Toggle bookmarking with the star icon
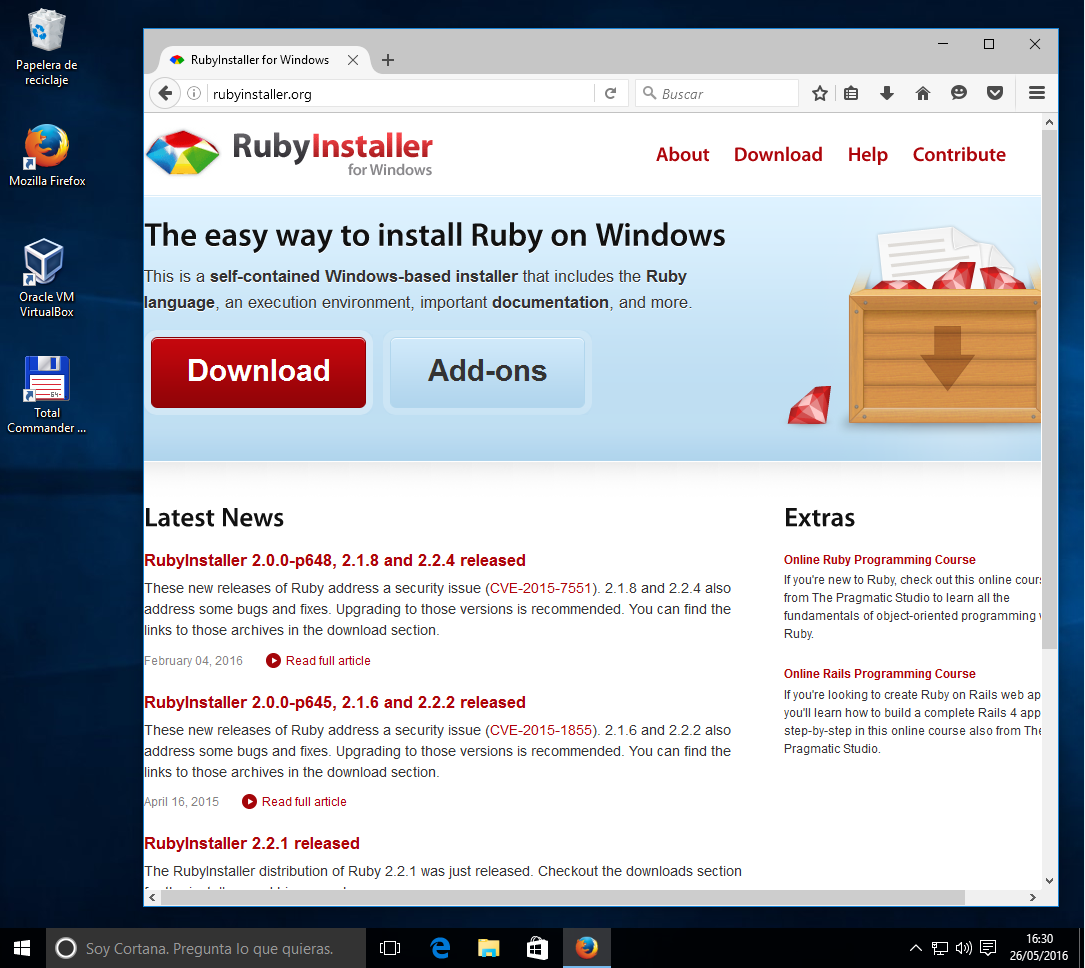 (x=820, y=92)
